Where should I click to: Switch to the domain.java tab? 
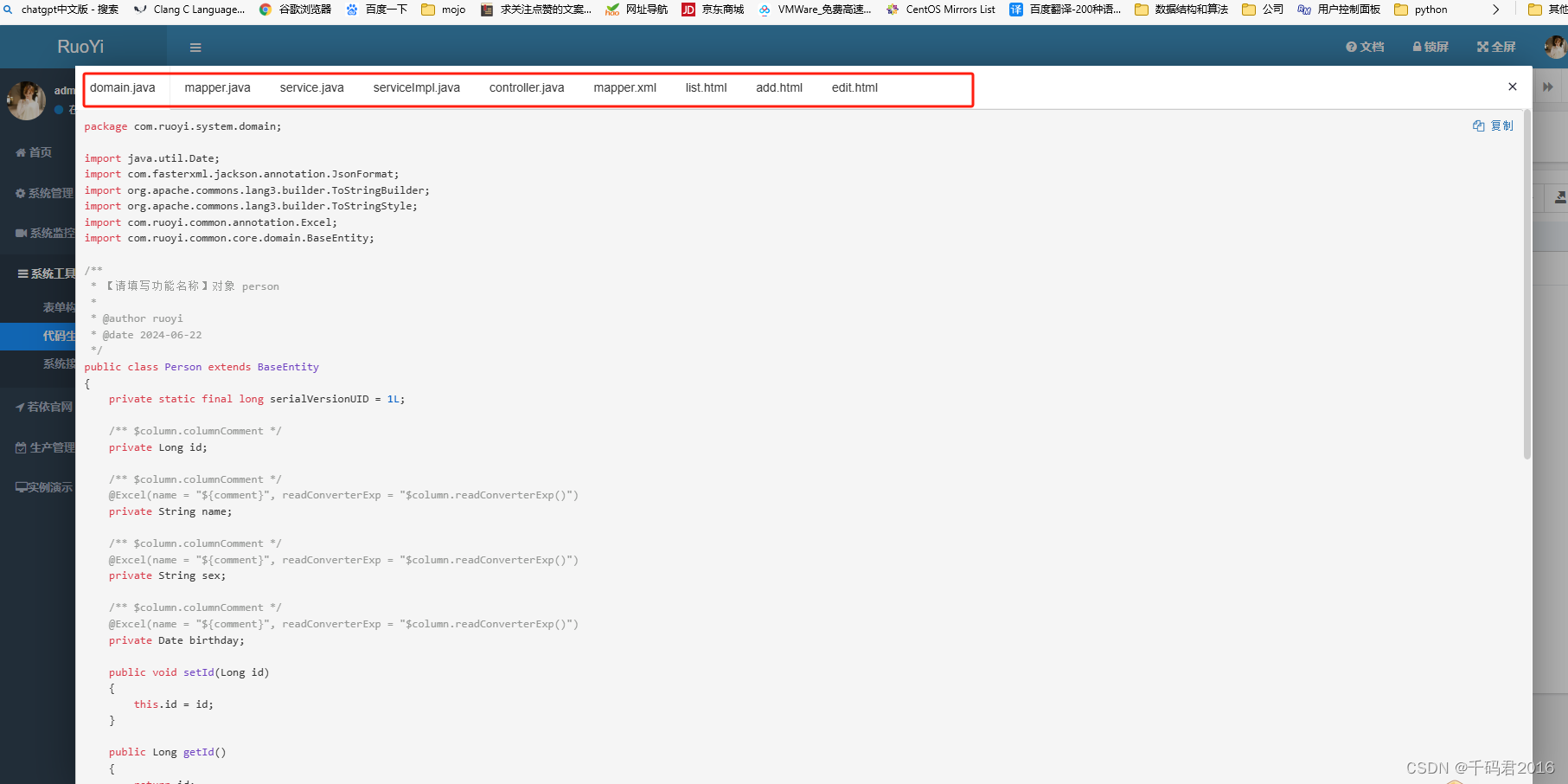coord(123,87)
